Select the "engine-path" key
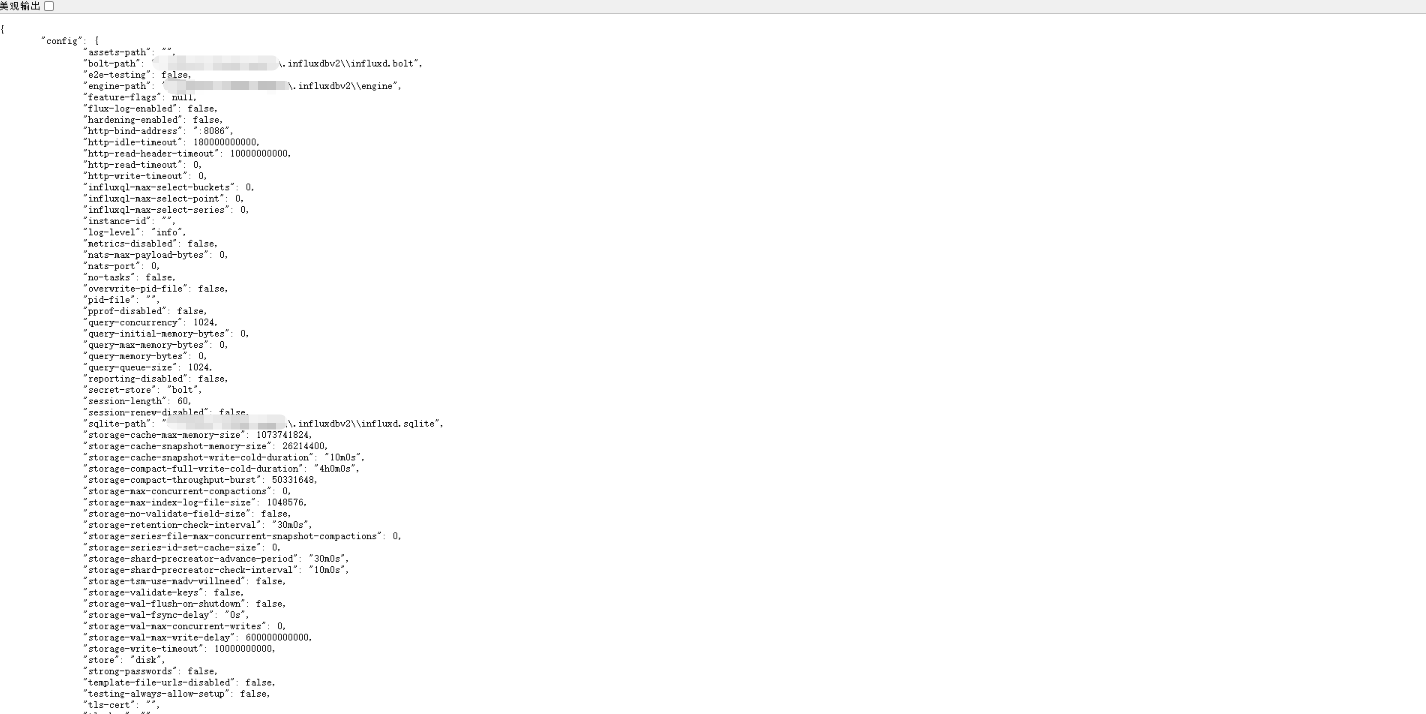This screenshot has height=714, width=1426. tap(118, 85)
